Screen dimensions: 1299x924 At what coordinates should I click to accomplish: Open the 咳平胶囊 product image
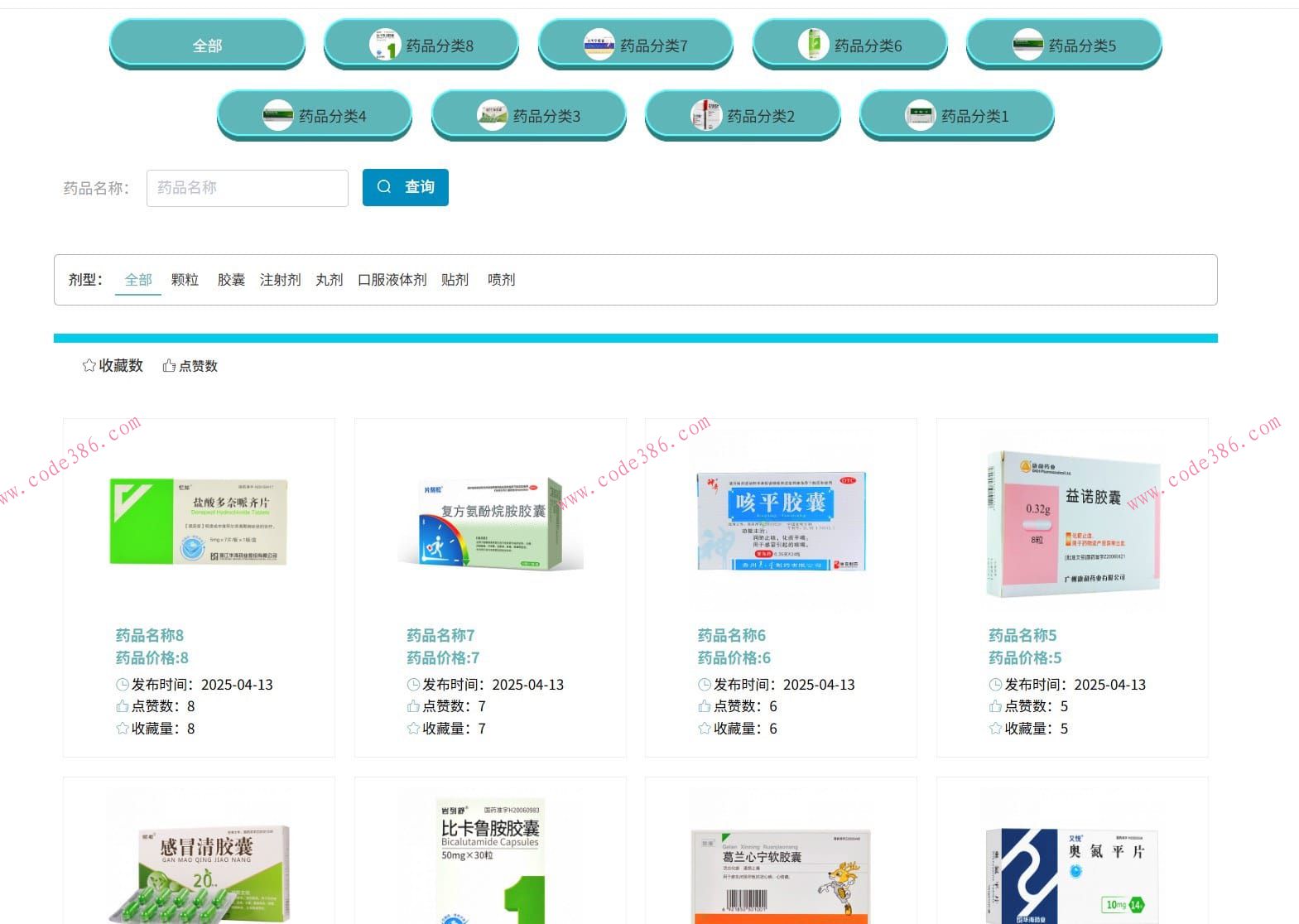click(x=781, y=522)
